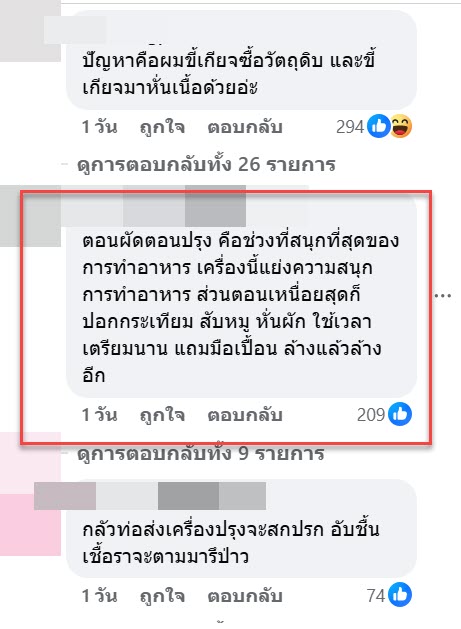
Task: Open the reaction count 209 list
Action: pos(371,415)
